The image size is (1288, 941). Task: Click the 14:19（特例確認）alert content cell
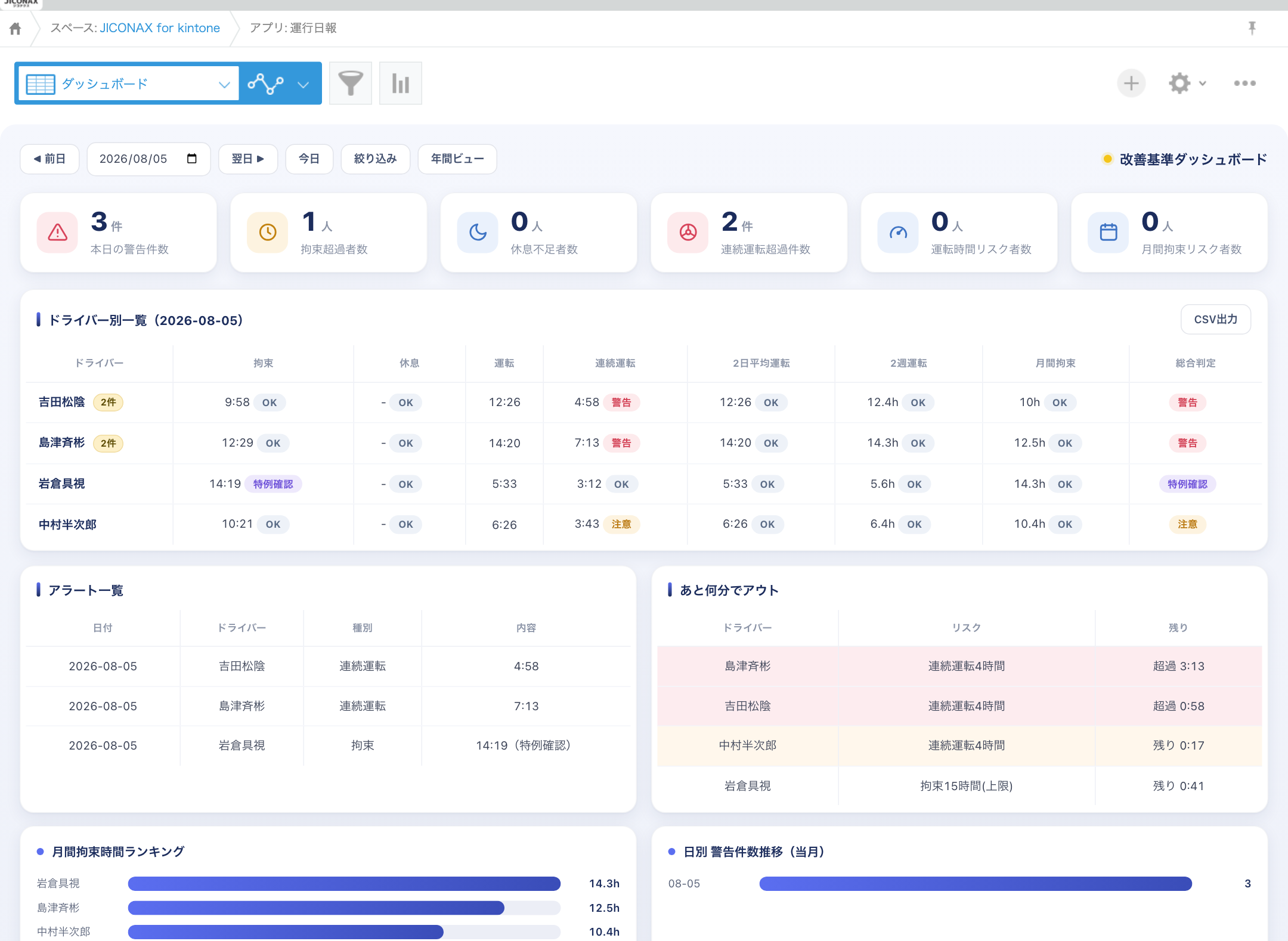coord(526,745)
